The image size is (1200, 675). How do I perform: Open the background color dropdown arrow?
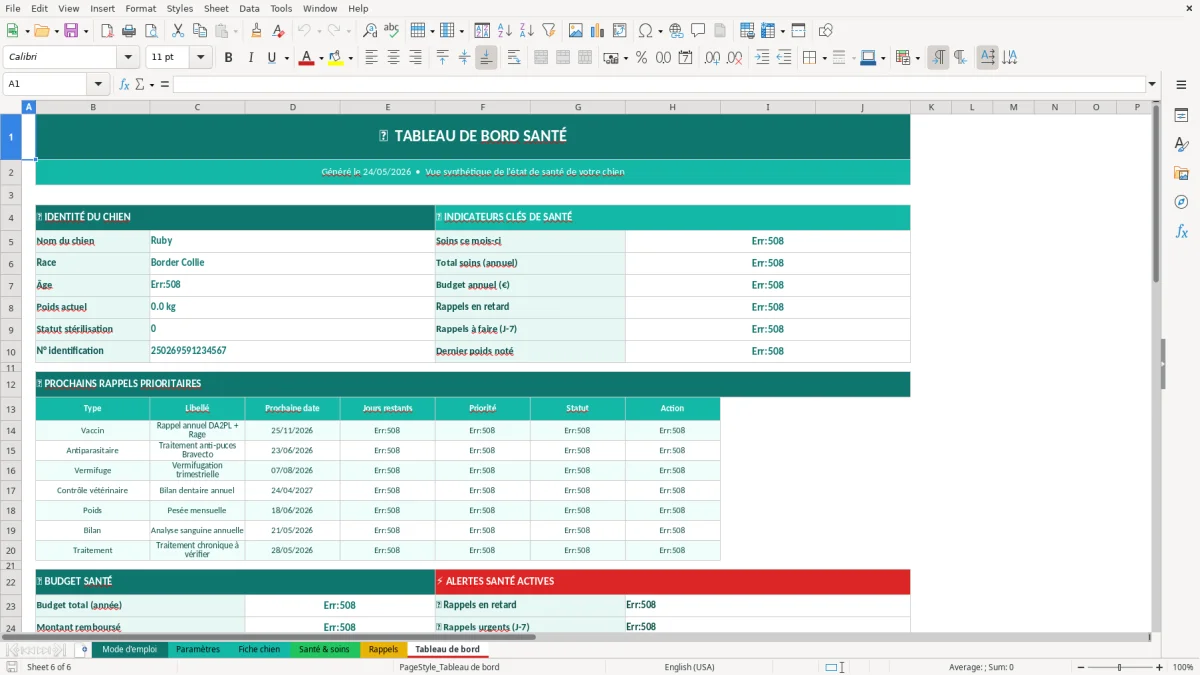tap(350, 58)
